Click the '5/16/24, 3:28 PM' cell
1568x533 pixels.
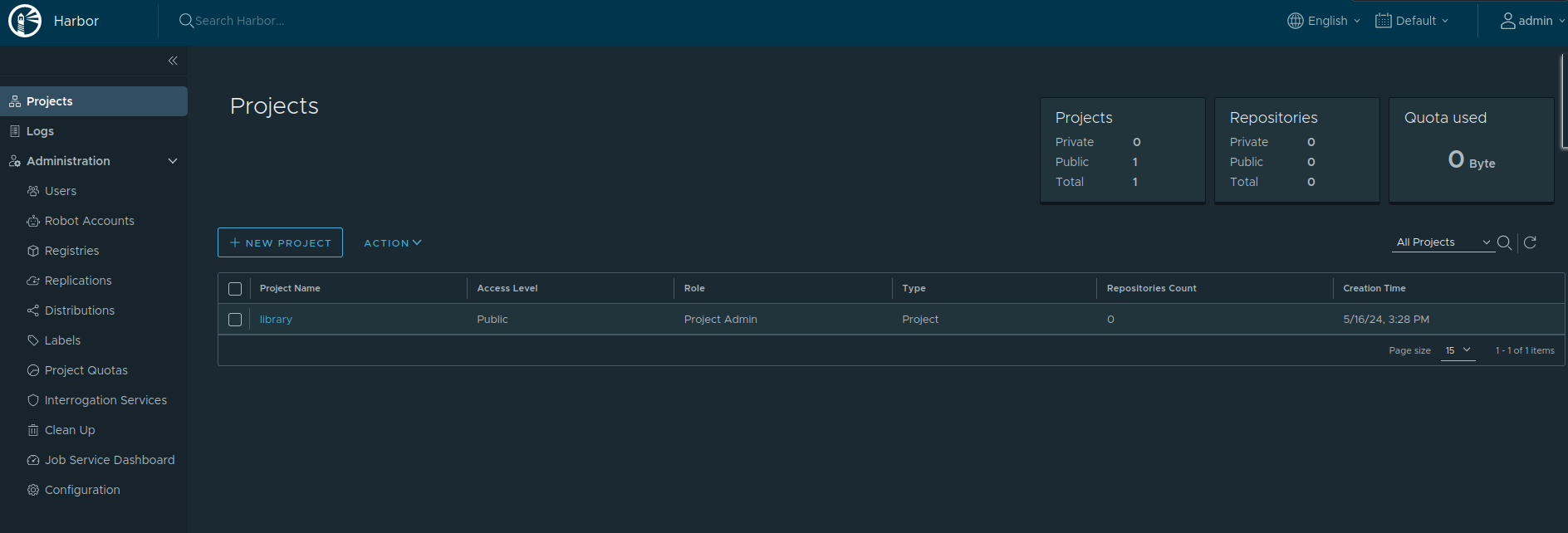point(1386,320)
